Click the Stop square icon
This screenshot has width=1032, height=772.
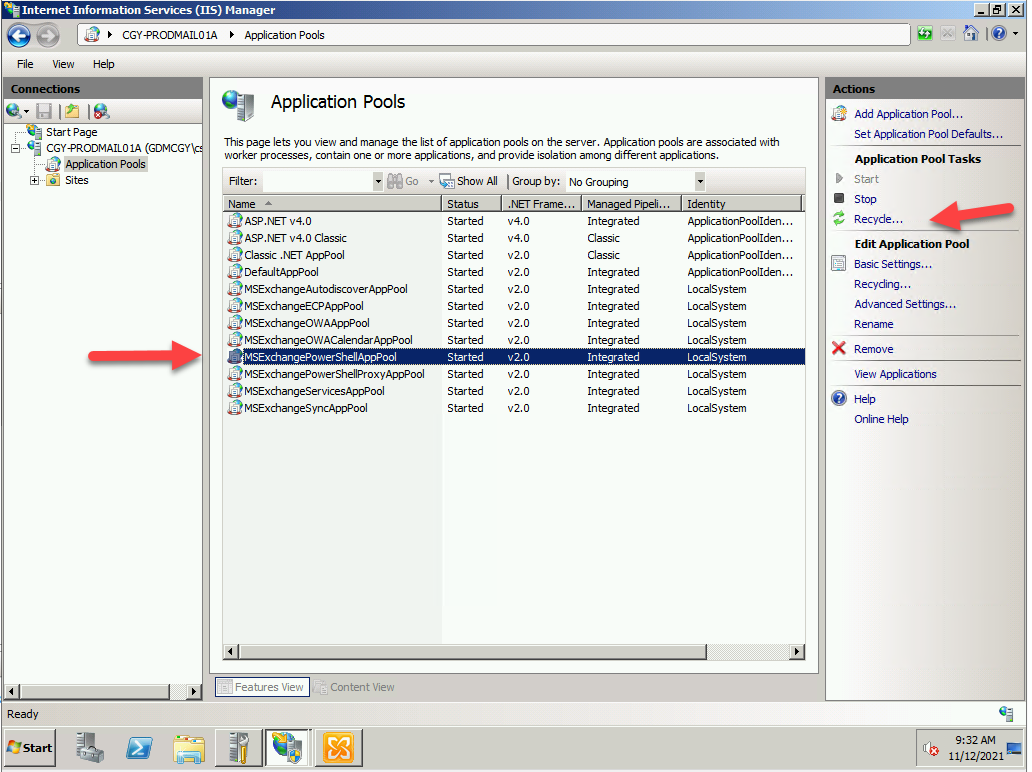839,198
